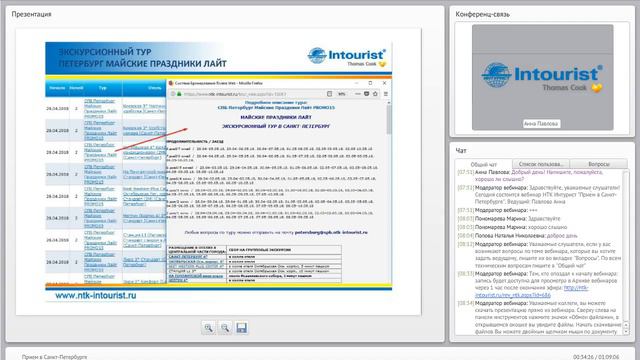This screenshot has width=640, height=360.
Task: Zoom in presentation with first magnifier icon
Action: coord(209,328)
